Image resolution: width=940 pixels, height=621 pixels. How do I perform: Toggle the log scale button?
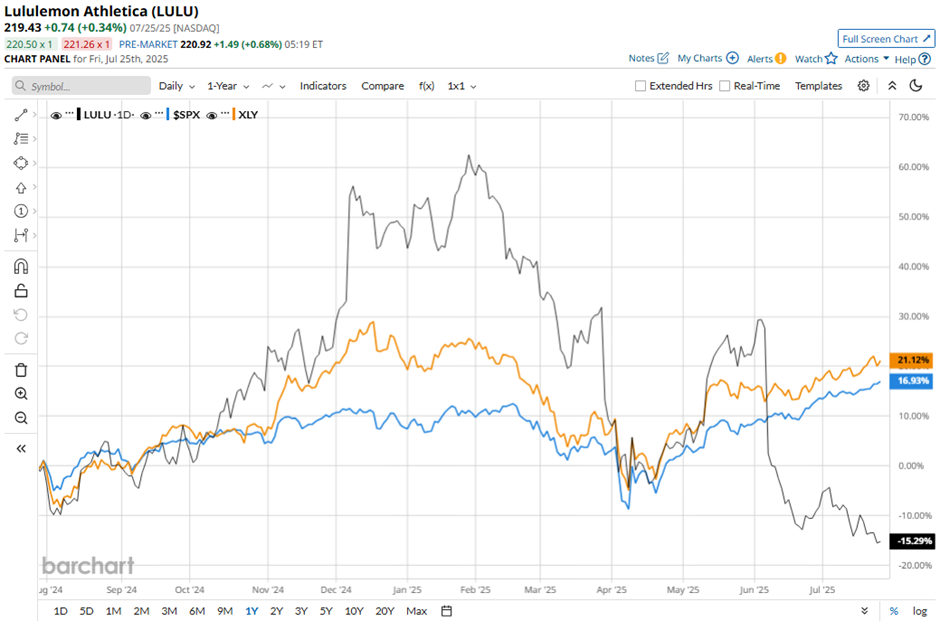tap(920, 611)
